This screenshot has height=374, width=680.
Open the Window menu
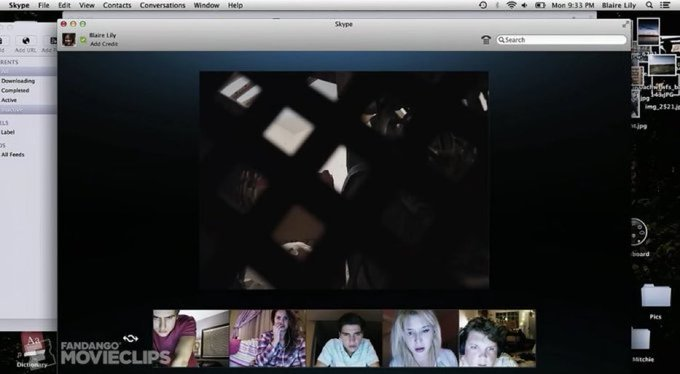[206, 5]
